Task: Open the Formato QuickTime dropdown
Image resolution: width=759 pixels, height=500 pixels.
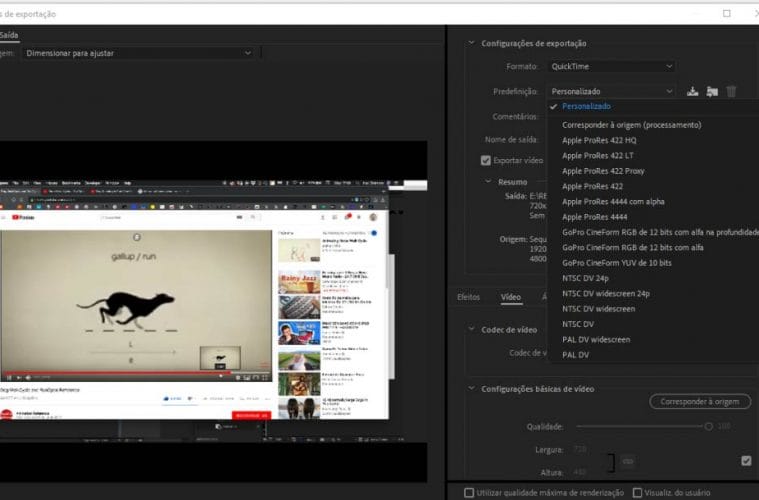Action: [x=611, y=67]
